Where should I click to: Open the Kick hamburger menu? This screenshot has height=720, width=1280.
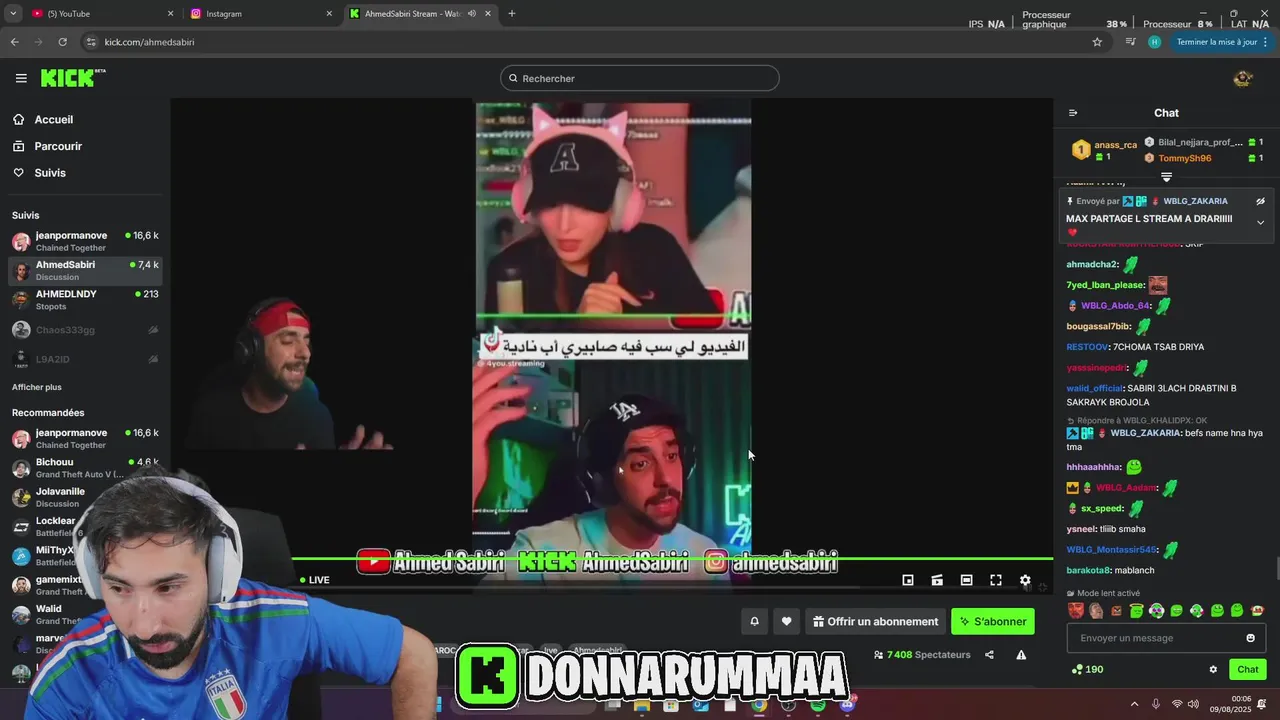point(21,78)
